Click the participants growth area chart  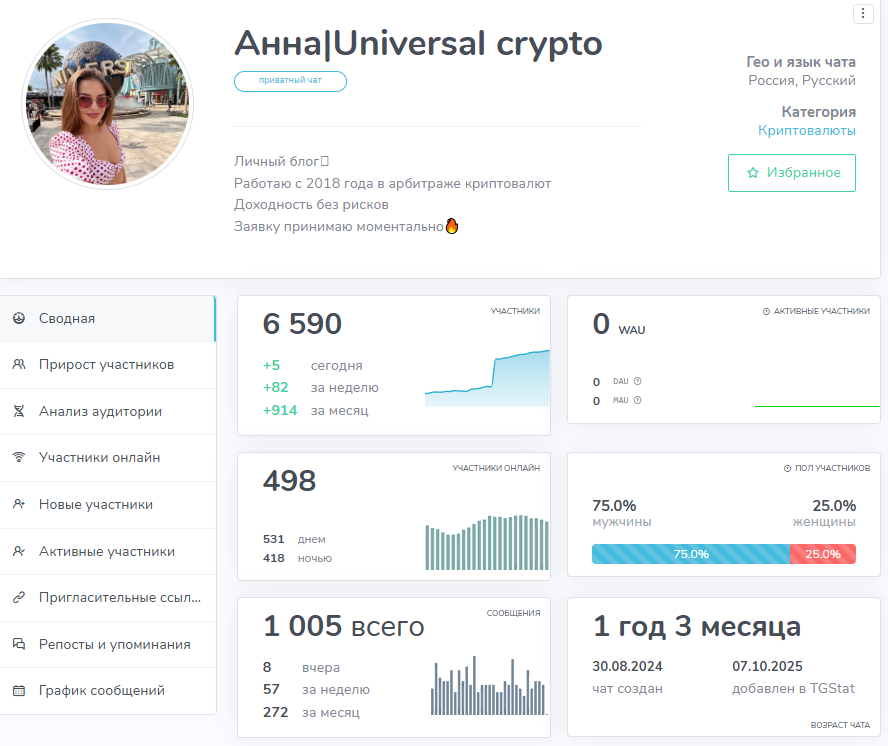pos(487,378)
